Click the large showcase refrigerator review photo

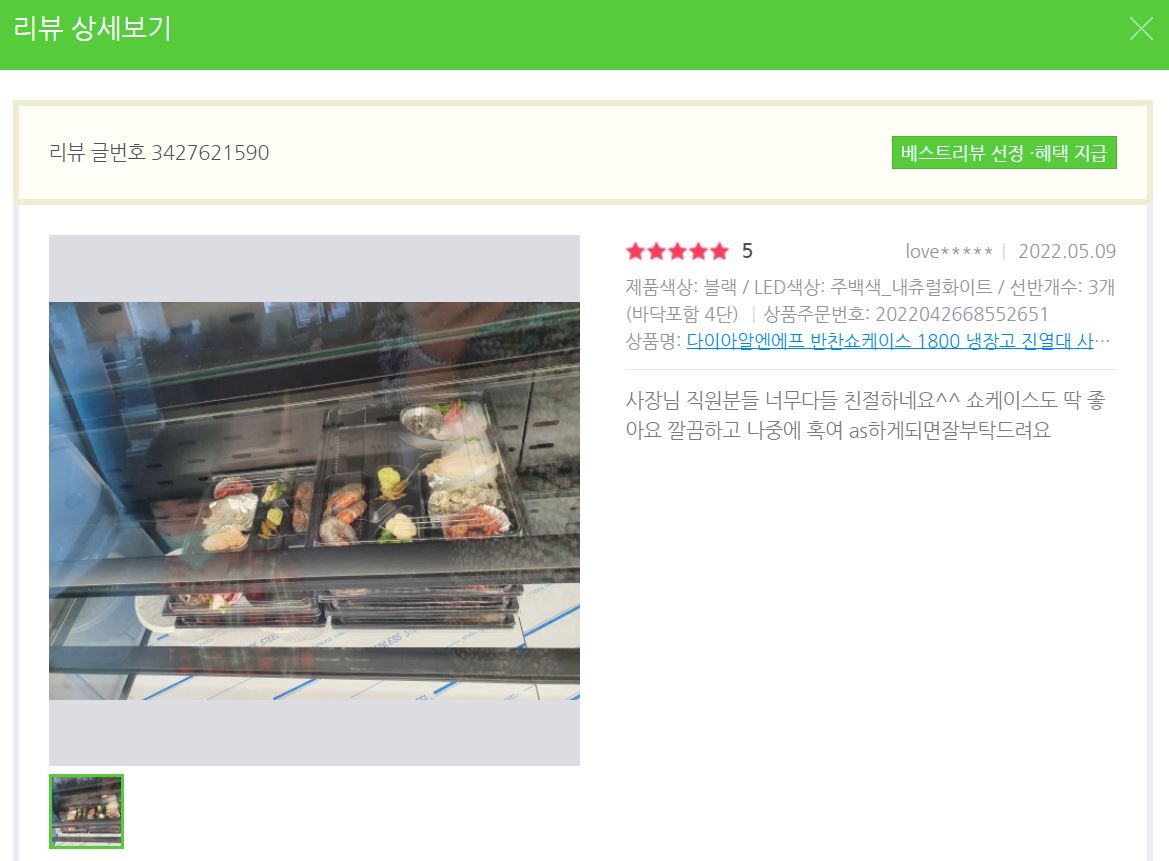click(314, 500)
